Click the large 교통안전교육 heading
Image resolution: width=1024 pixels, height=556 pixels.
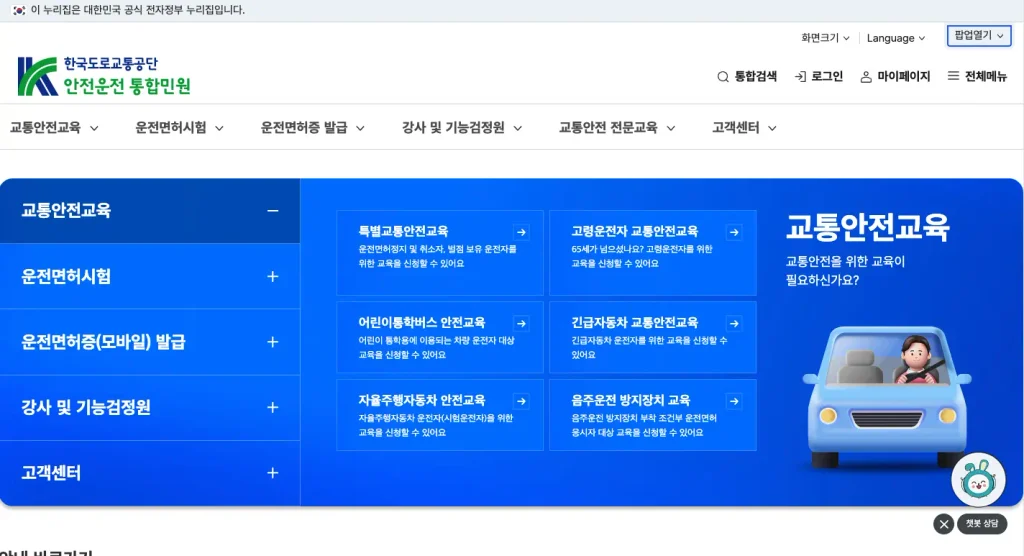[867, 227]
